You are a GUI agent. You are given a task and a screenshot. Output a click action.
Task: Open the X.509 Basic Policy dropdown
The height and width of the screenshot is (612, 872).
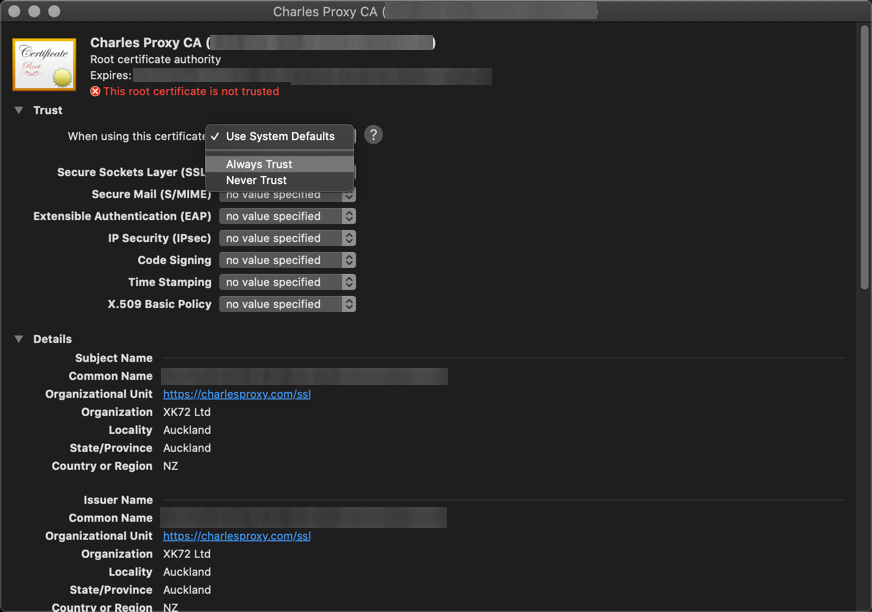click(287, 304)
